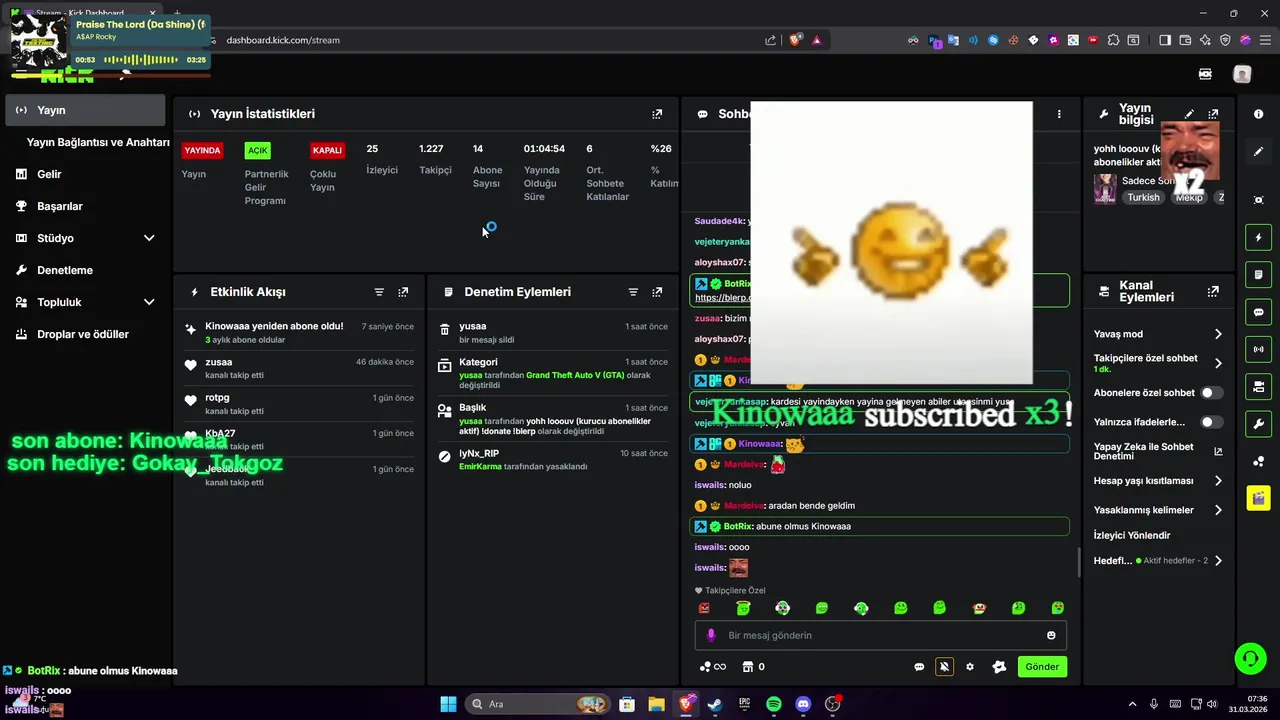Expand Yasaklanmış kelimeler arrow

1218,510
